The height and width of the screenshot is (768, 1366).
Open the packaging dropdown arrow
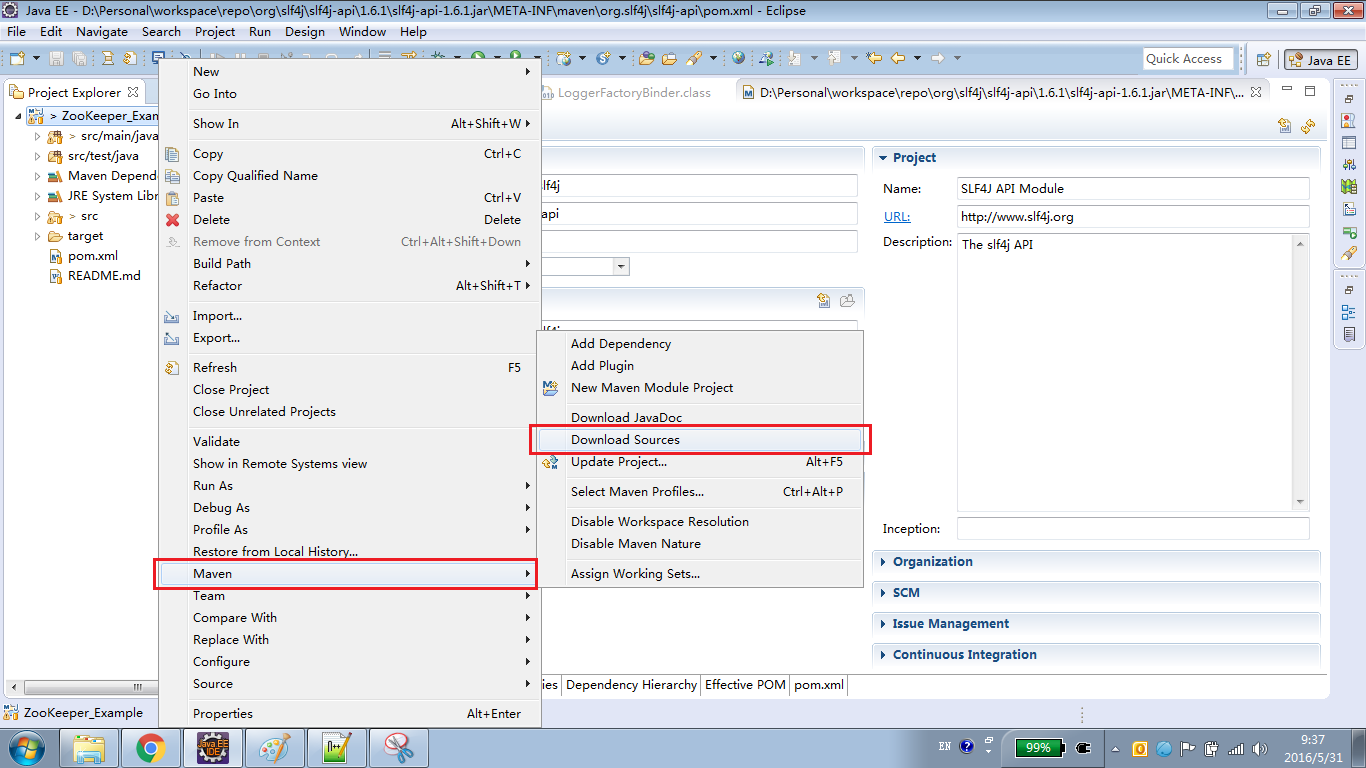tap(621, 266)
